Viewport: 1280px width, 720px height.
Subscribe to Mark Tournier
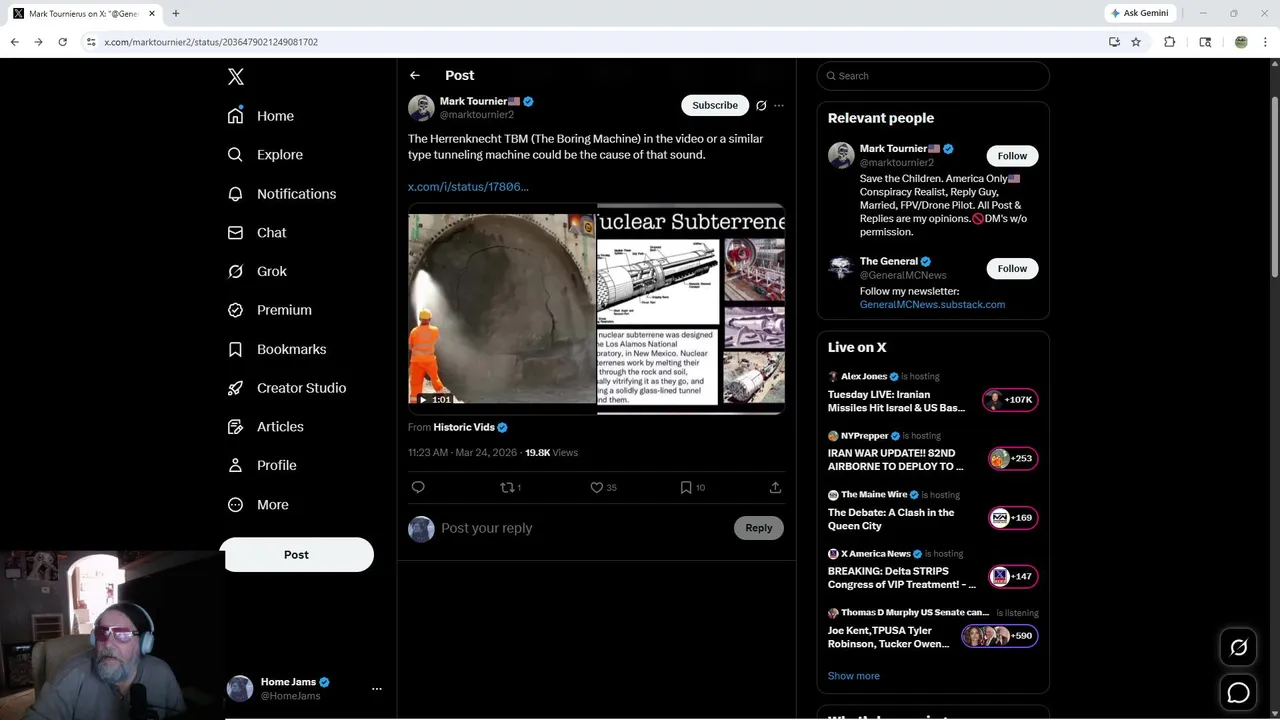[x=715, y=105]
